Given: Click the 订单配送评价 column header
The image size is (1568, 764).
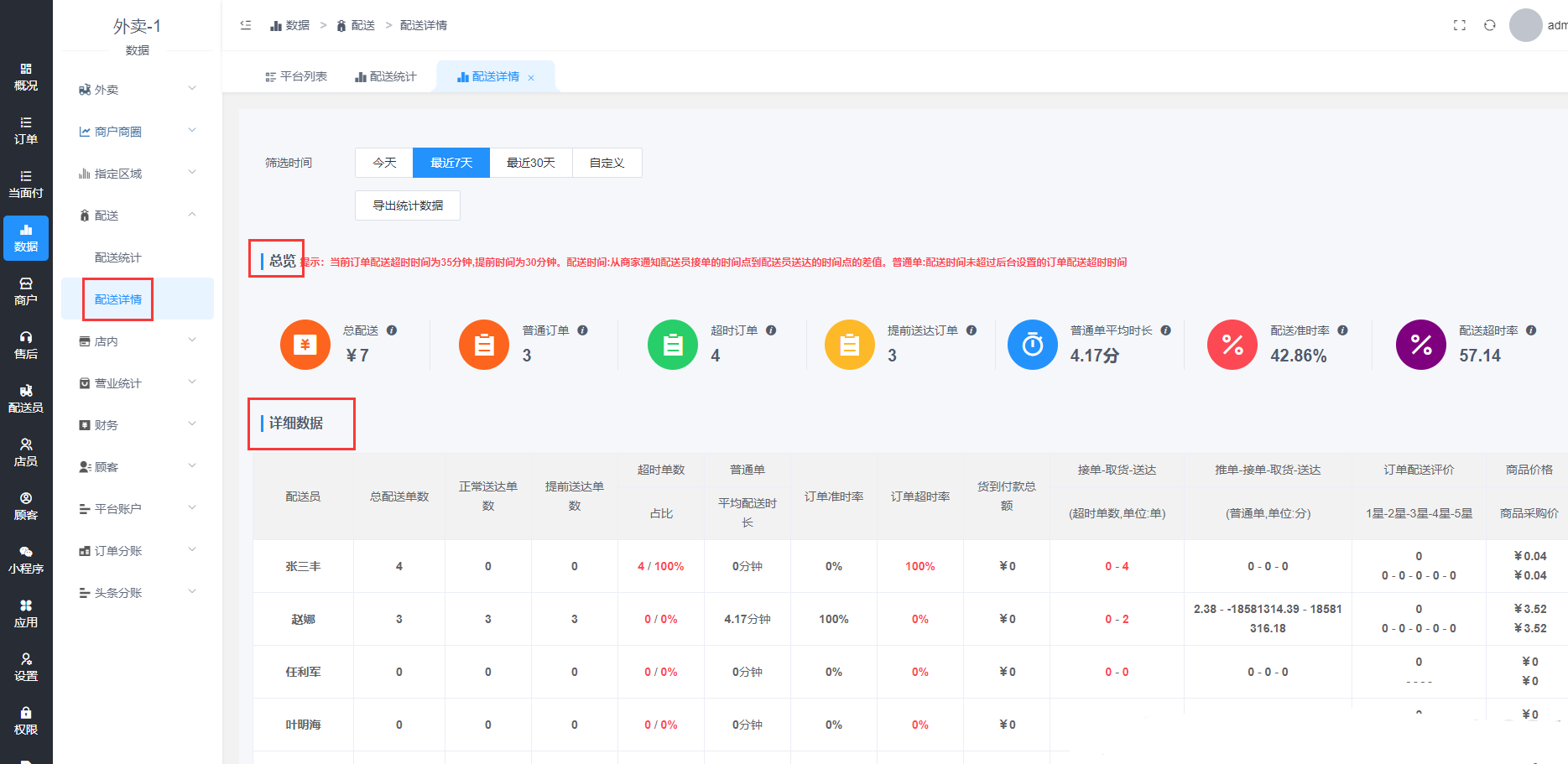Looking at the screenshot, I should point(1419,470).
